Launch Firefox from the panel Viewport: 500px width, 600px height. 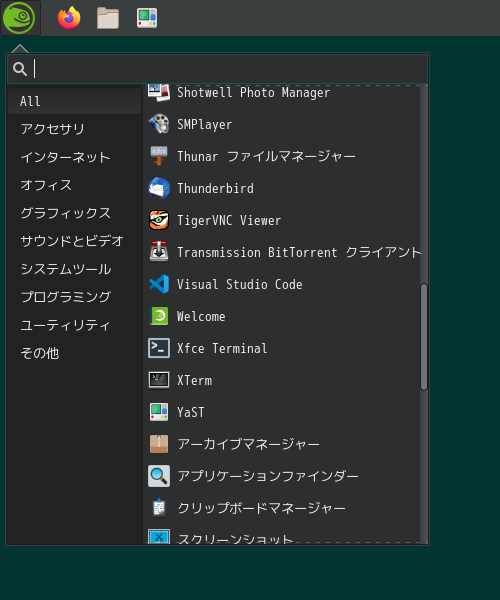69,18
